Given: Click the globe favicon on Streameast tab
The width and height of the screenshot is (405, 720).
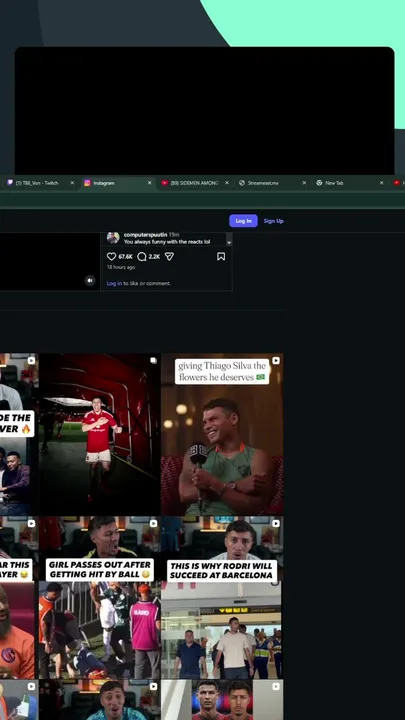Looking at the screenshot, I should click(x=242, y=183).
